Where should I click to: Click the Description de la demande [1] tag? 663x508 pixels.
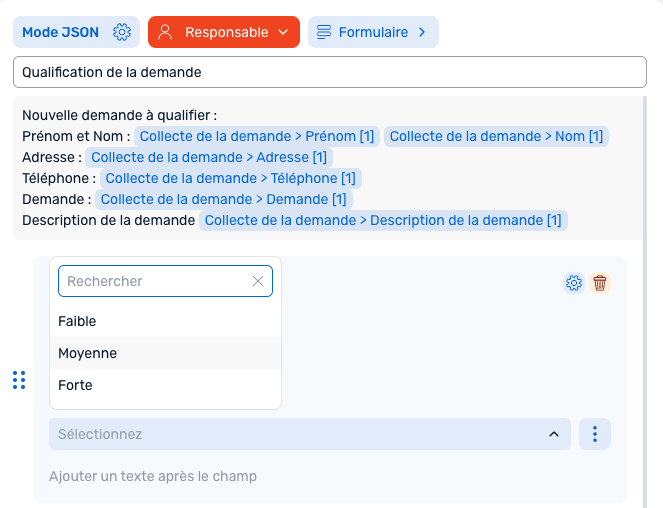click(x=383, y=220)
